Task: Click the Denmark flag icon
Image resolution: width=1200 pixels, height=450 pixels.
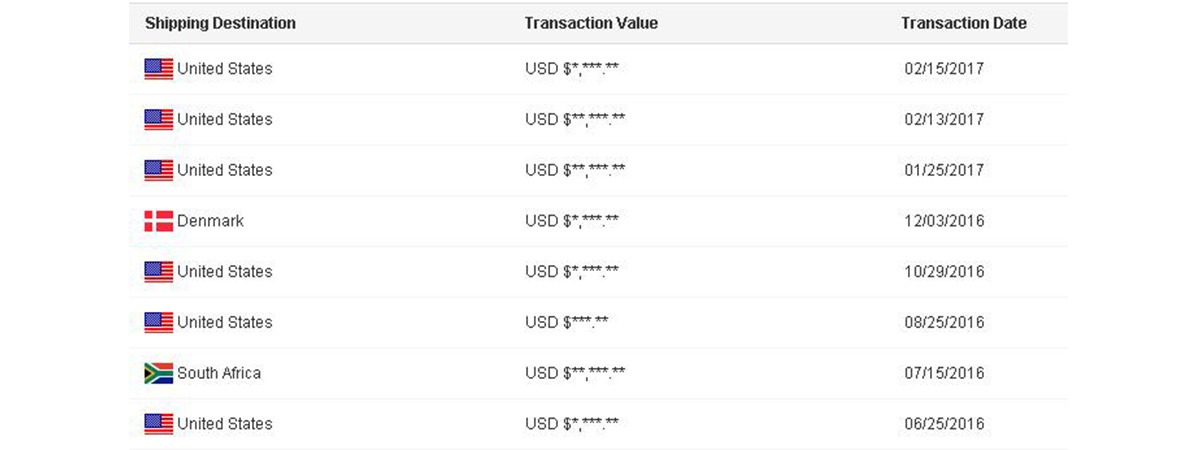Action: (158, 222)
